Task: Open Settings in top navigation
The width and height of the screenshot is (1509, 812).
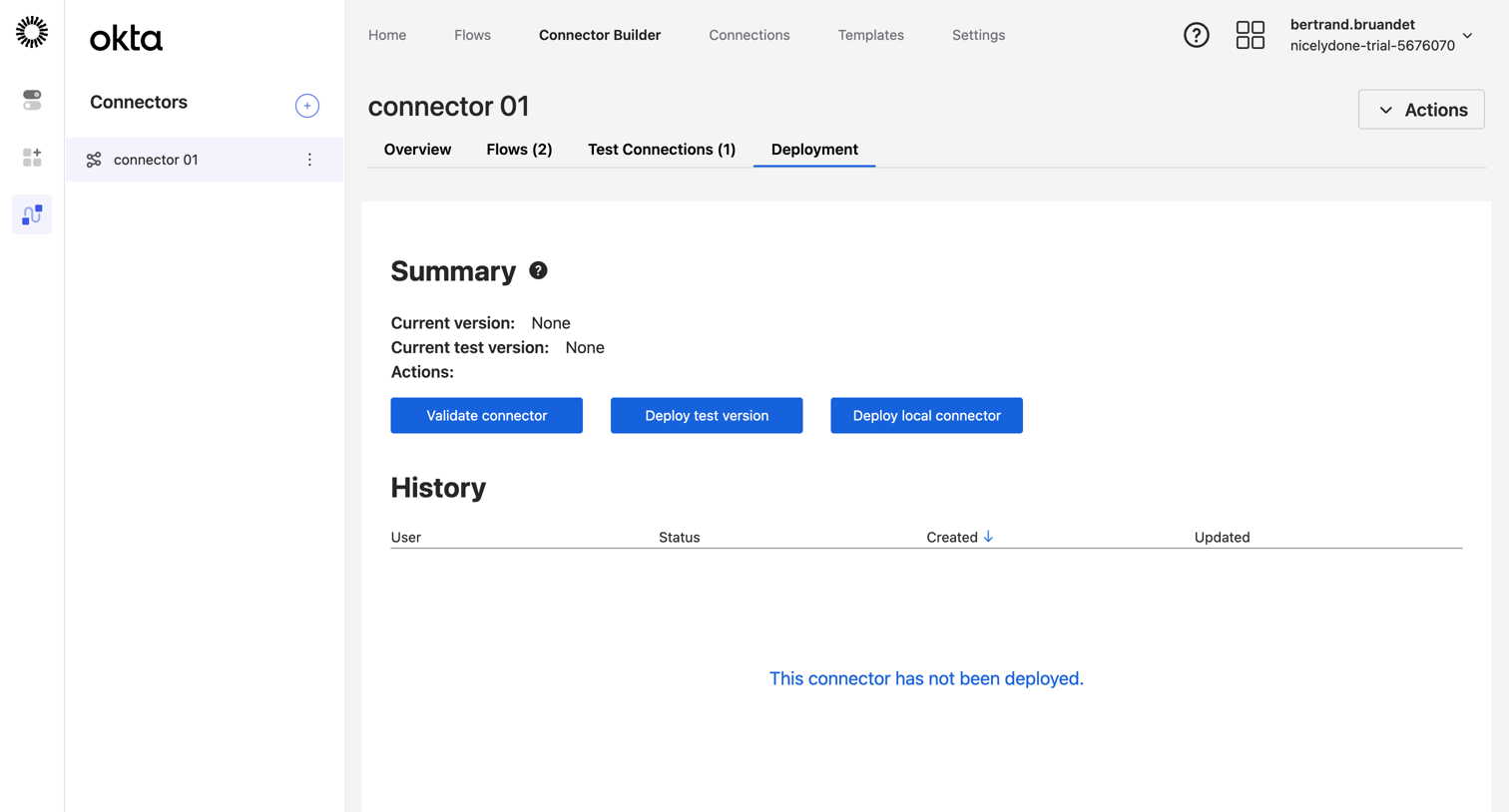Action: pyautogui.click(x=978, y=35)
